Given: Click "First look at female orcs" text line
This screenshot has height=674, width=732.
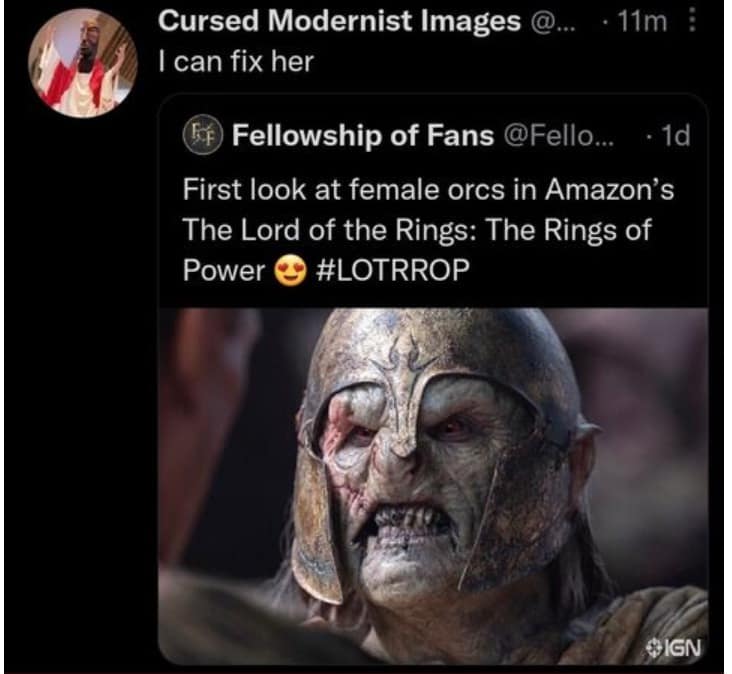Looking at the screenshot, I should [x=428, y=190].
